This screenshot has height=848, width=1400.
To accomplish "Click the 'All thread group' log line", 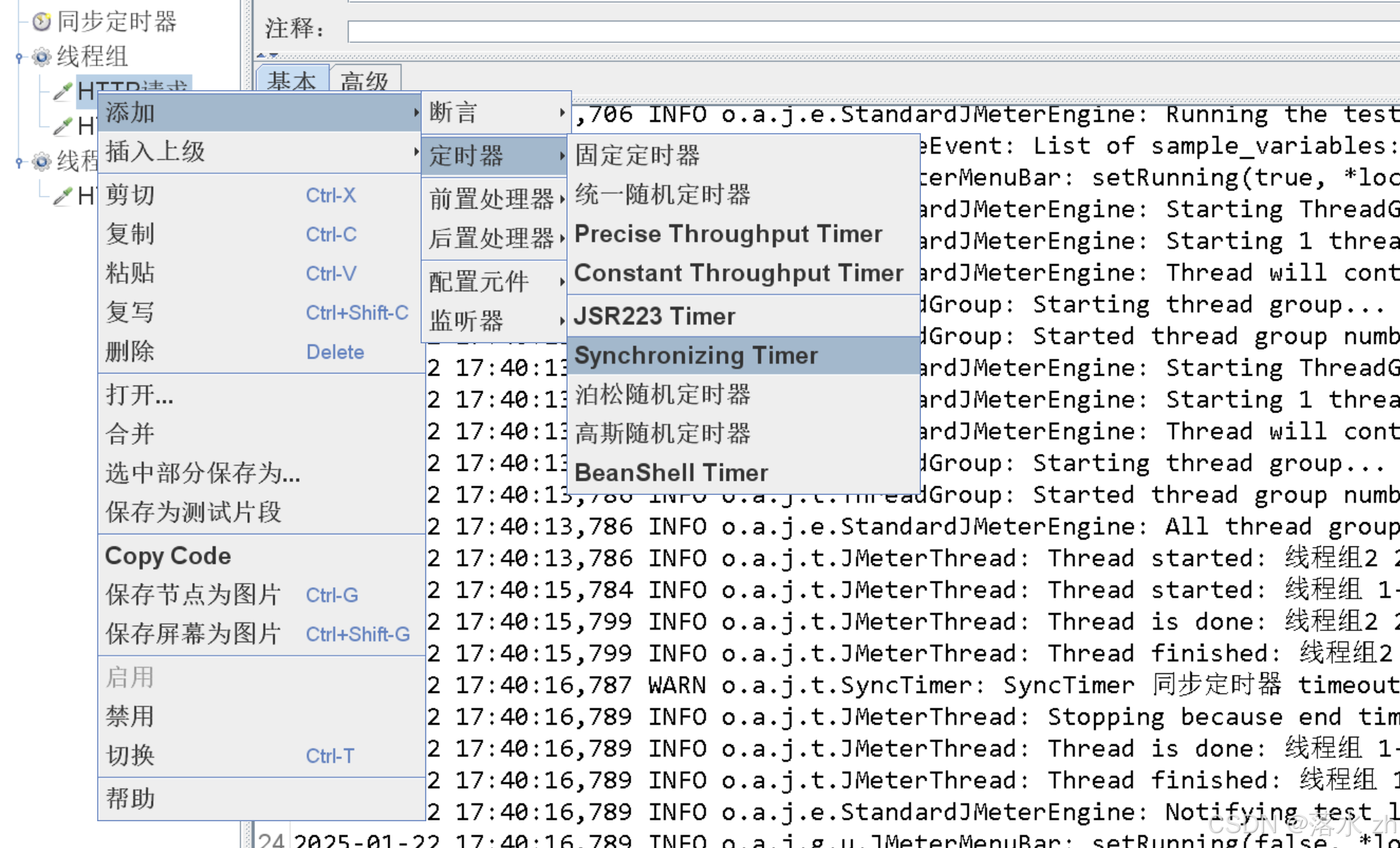I will tap(913, 527).
